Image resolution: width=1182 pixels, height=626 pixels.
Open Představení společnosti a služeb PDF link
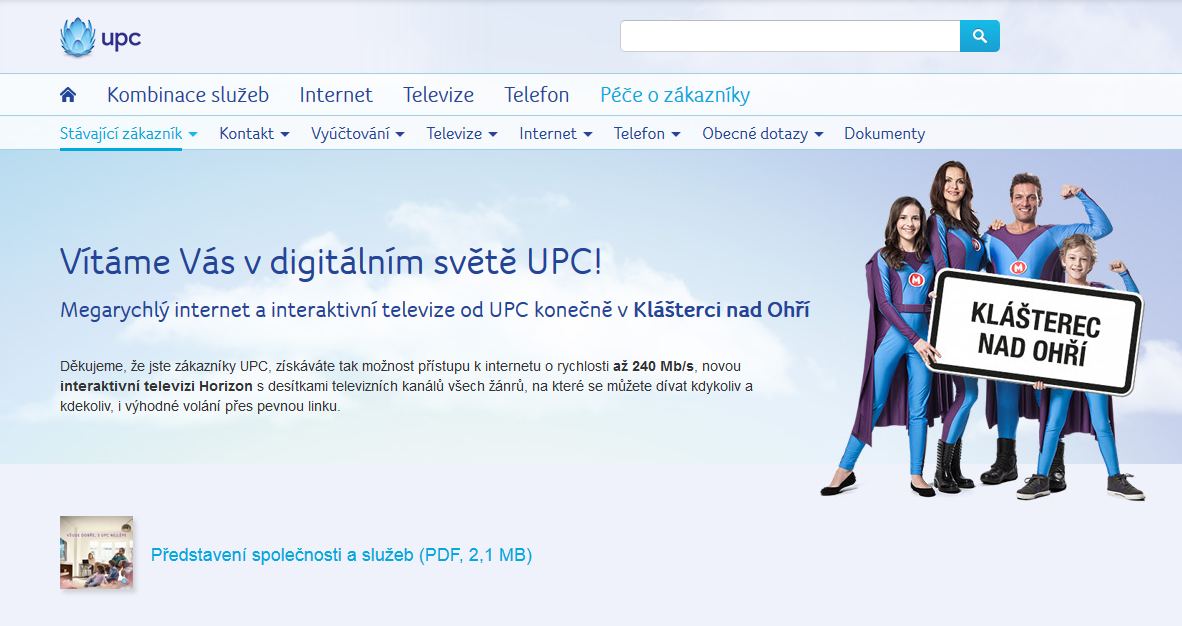341,555
